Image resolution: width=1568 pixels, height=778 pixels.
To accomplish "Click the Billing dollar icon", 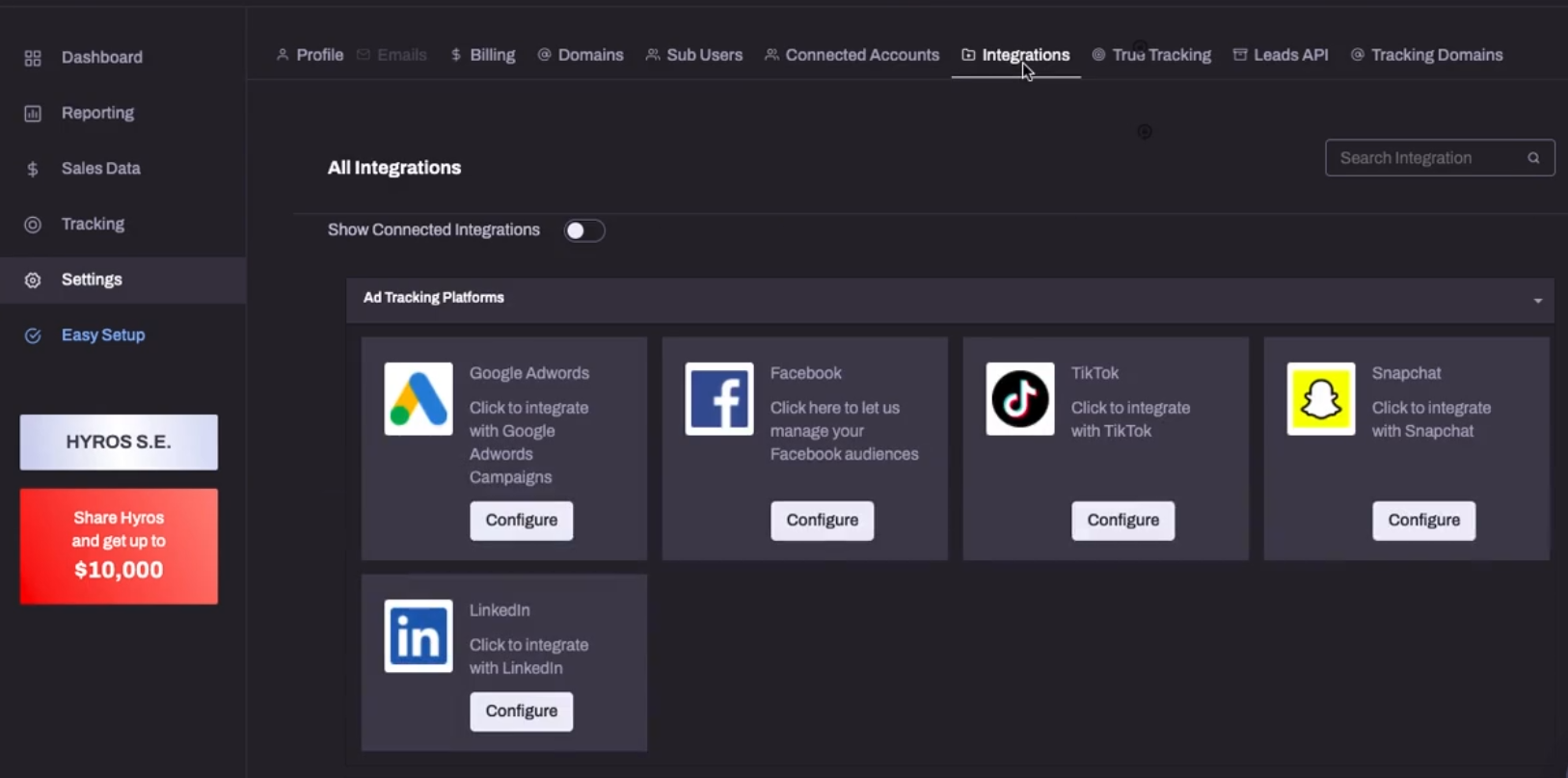I will click(x=456, y=55).
